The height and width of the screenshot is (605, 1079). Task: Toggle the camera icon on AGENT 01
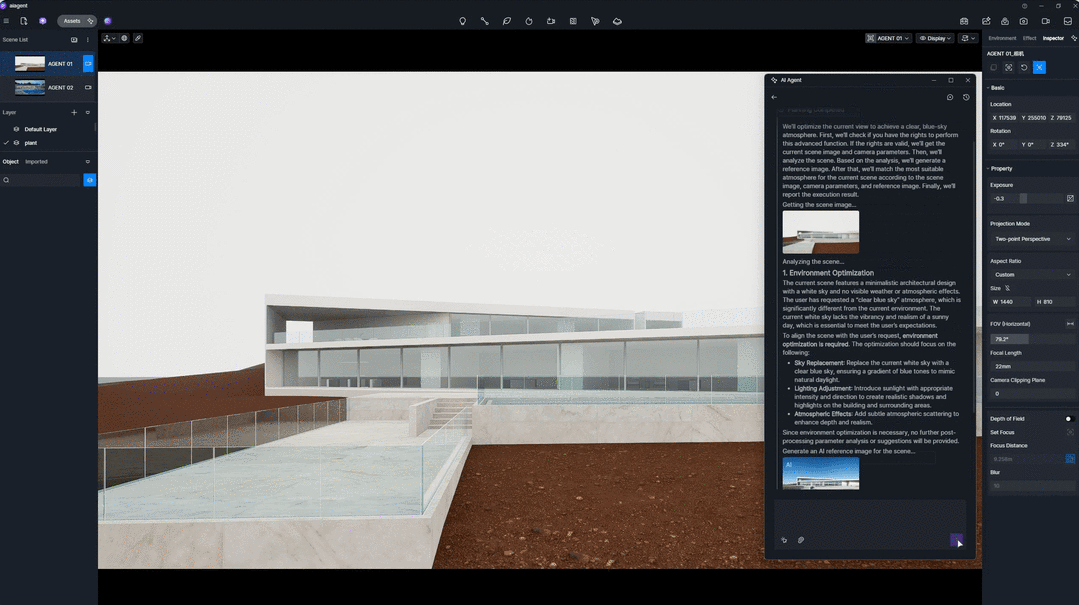88,63
